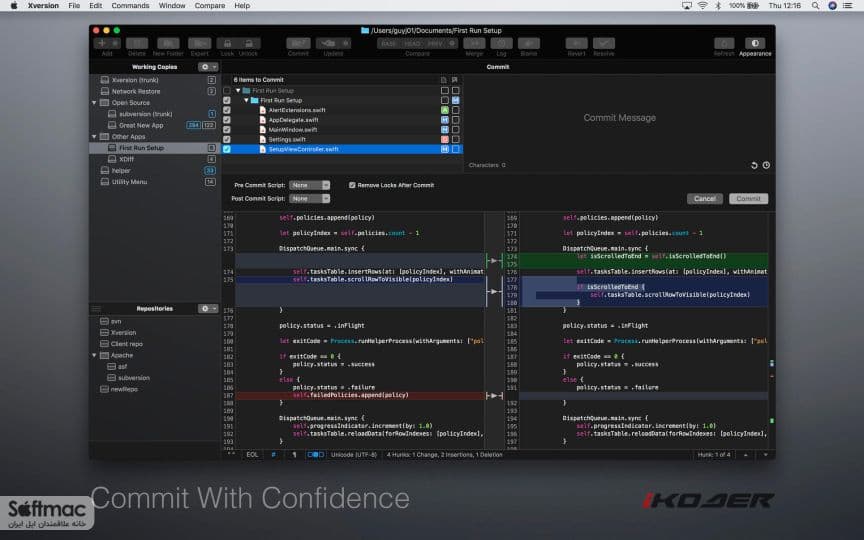Open the File menu
Image resolution: width=864 pixels, height=540 pixels.
coord(74,6)
